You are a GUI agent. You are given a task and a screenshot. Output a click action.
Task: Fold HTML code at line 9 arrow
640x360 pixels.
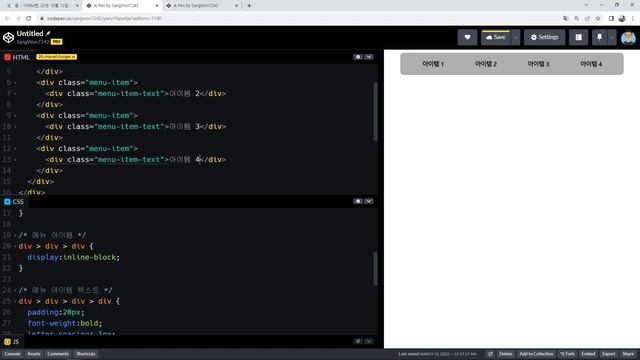pyautogui.click(x=15, y=116)
